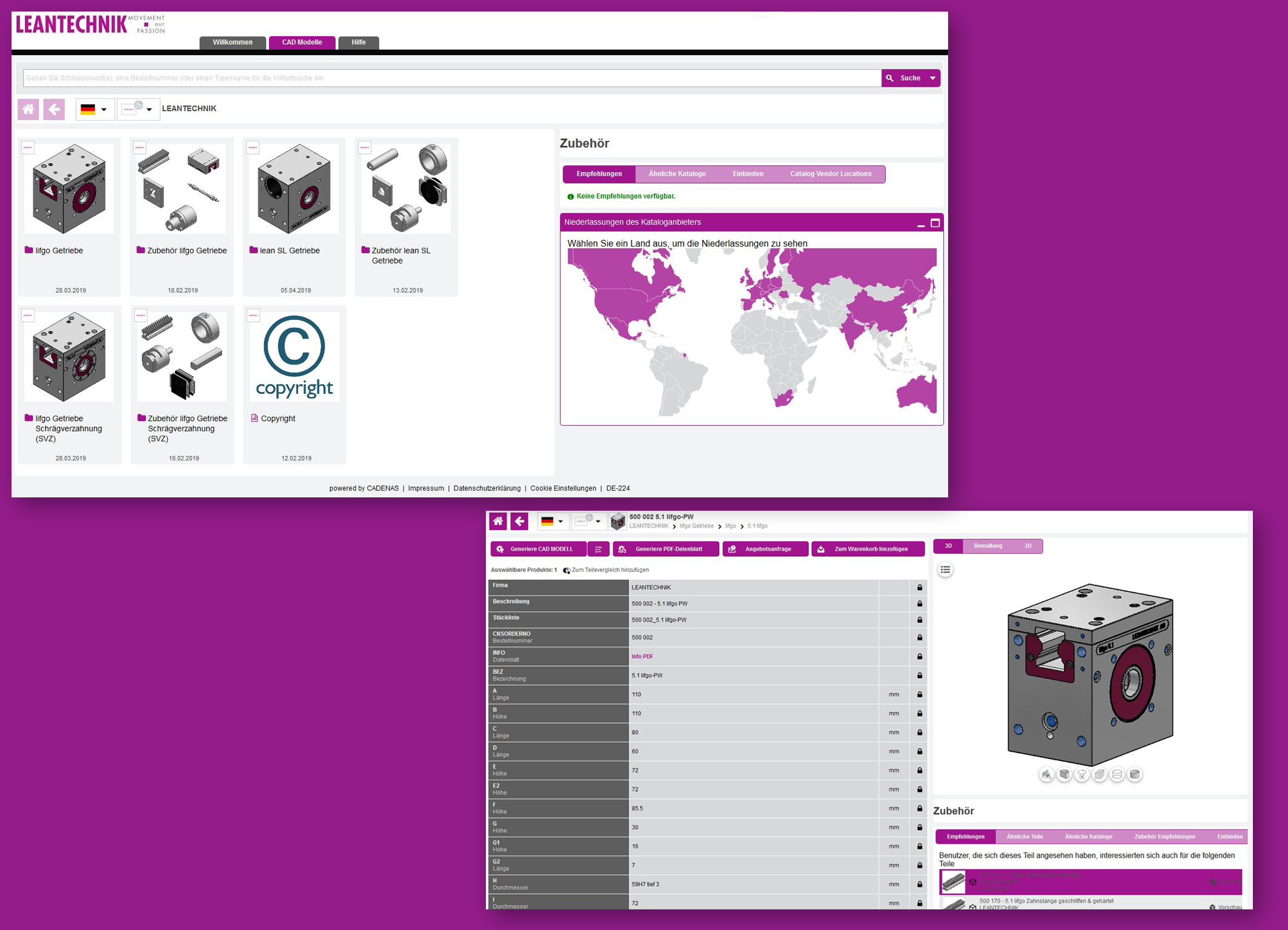Open the Info PDF link
1288x930 pixels.
click(x=642, y=656)
